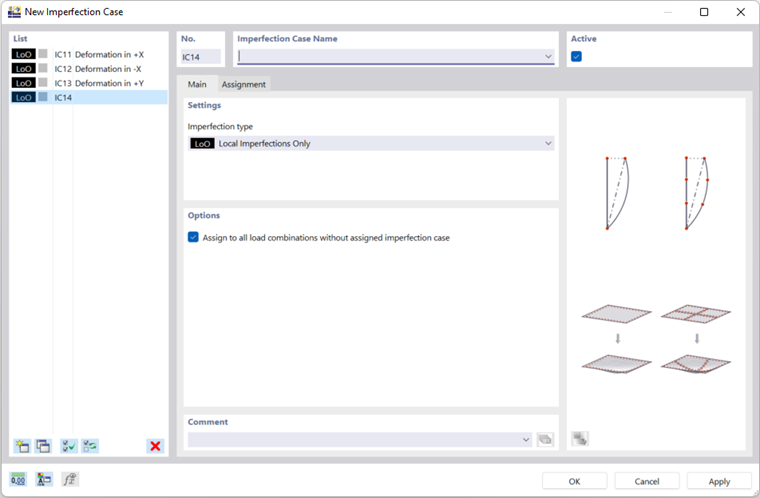This screenshot has width=760, height=498.
Task: Delete selected case with red X
Action: pyautogui.click(x=155, y=446)
